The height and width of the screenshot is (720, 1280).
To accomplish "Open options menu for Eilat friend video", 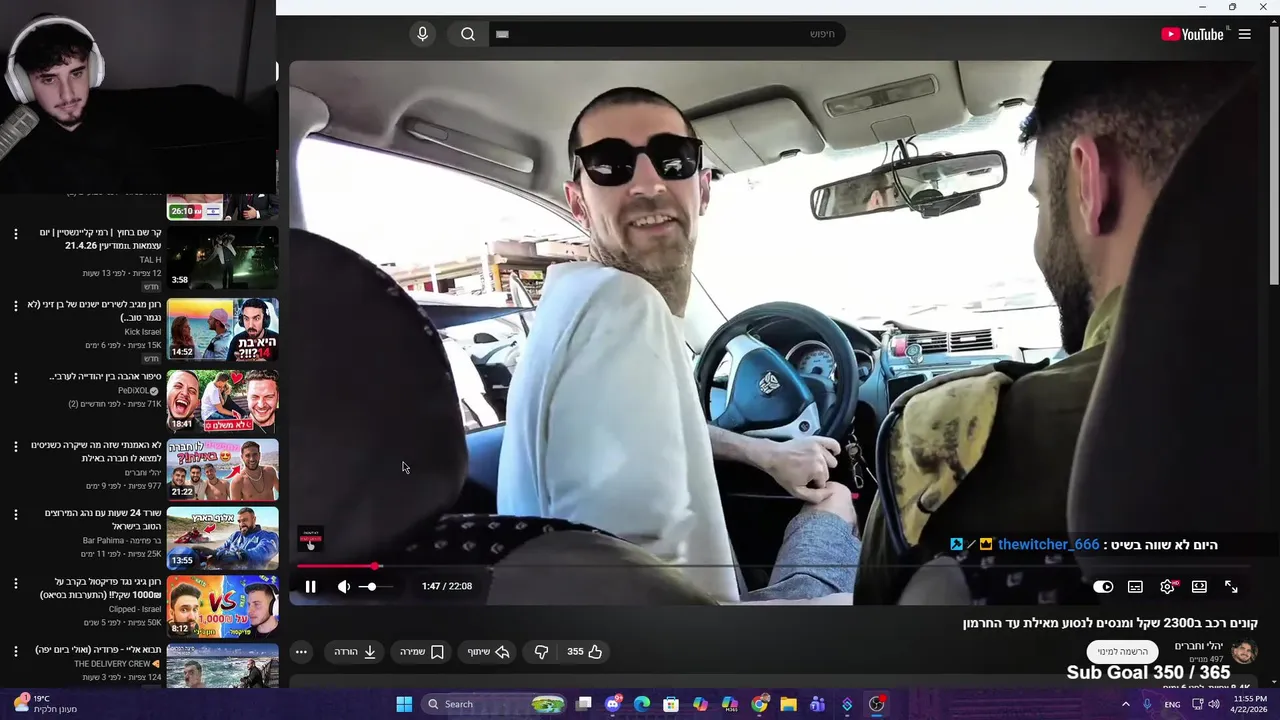I will pos(15,446).
